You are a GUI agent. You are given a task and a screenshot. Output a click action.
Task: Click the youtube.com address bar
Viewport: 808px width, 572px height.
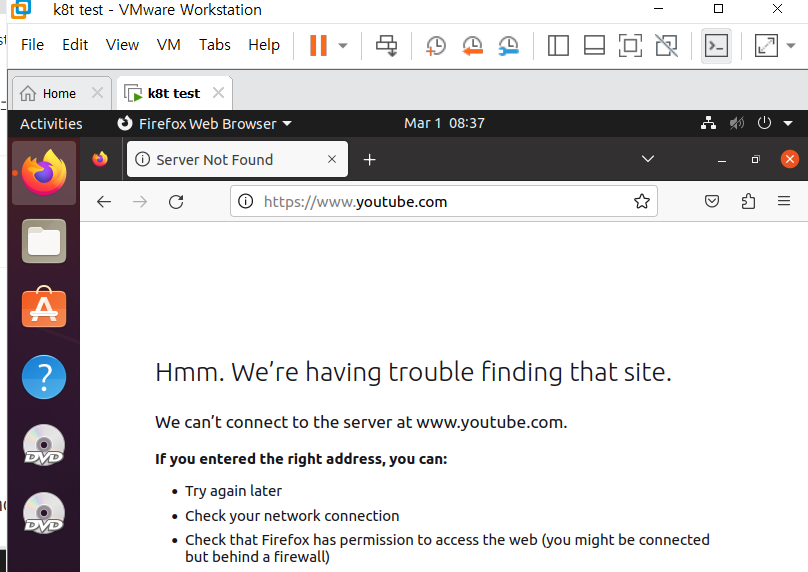coord(443,201)
